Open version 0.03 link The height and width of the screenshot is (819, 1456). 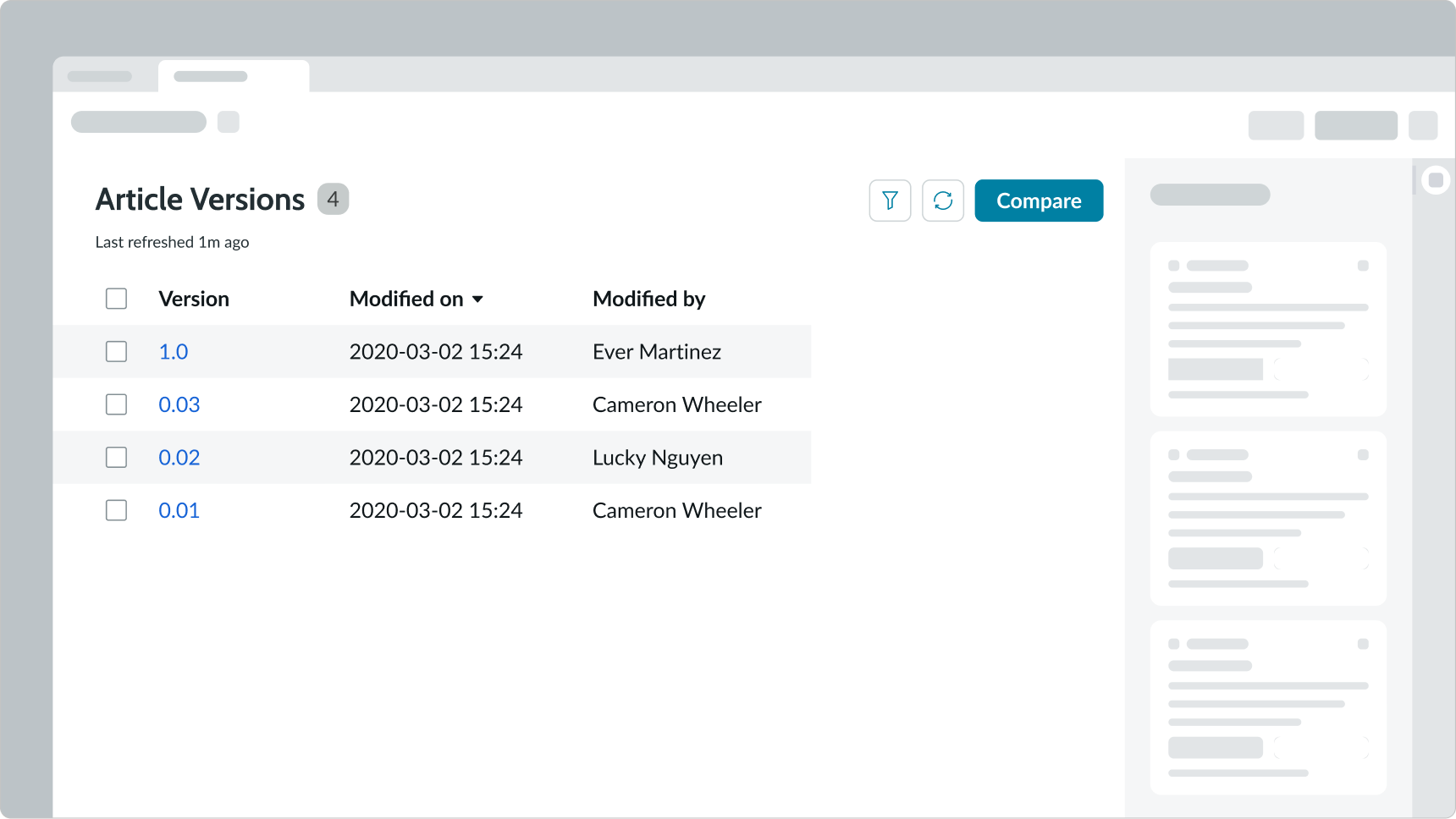179,404
